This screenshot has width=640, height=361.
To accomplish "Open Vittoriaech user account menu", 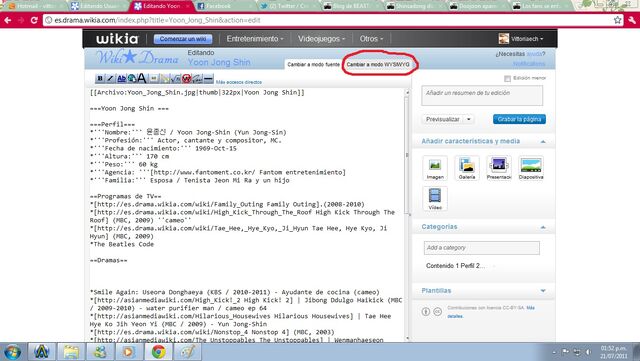I will [x=521, y=39].
